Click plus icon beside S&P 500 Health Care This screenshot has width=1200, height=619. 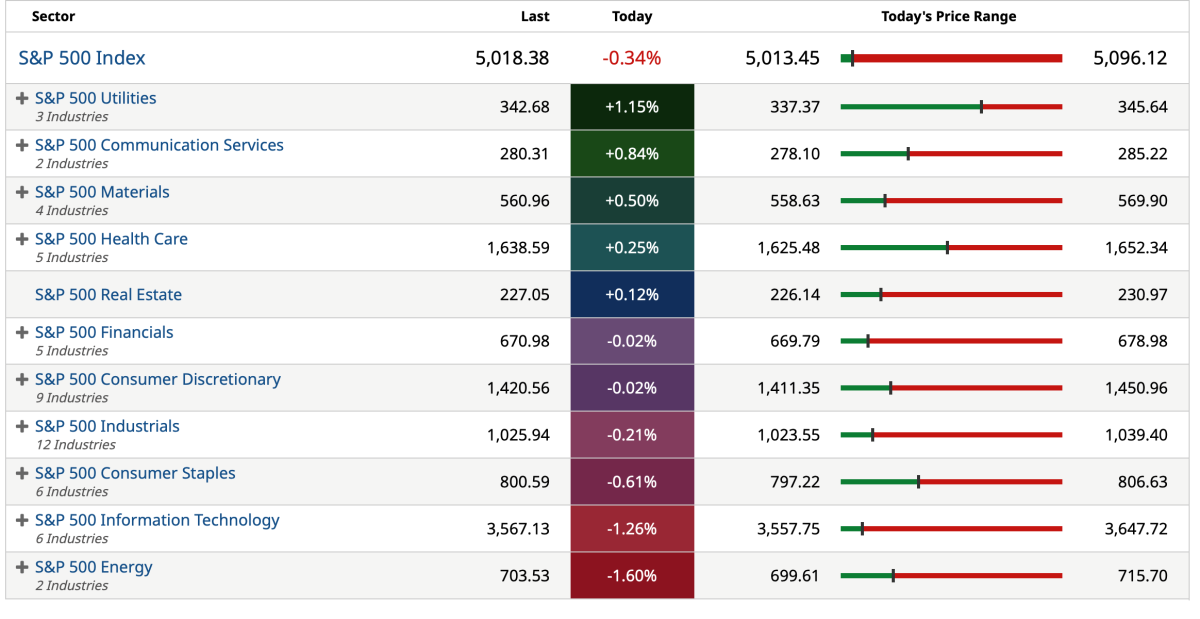tap(22, 239)
